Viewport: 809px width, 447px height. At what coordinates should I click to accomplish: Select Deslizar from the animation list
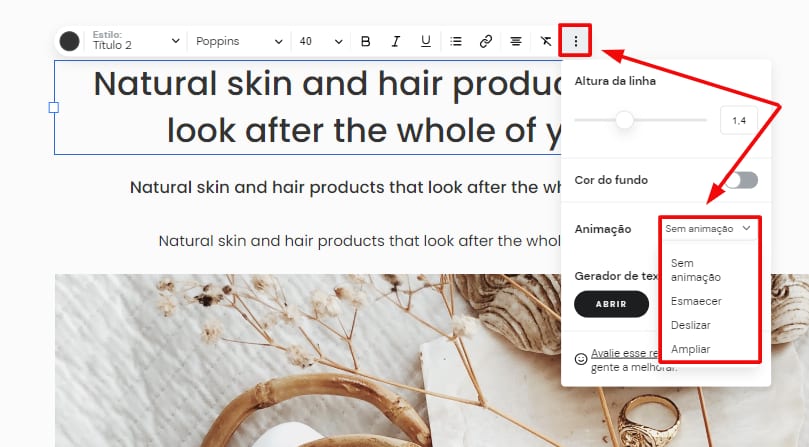692,325
